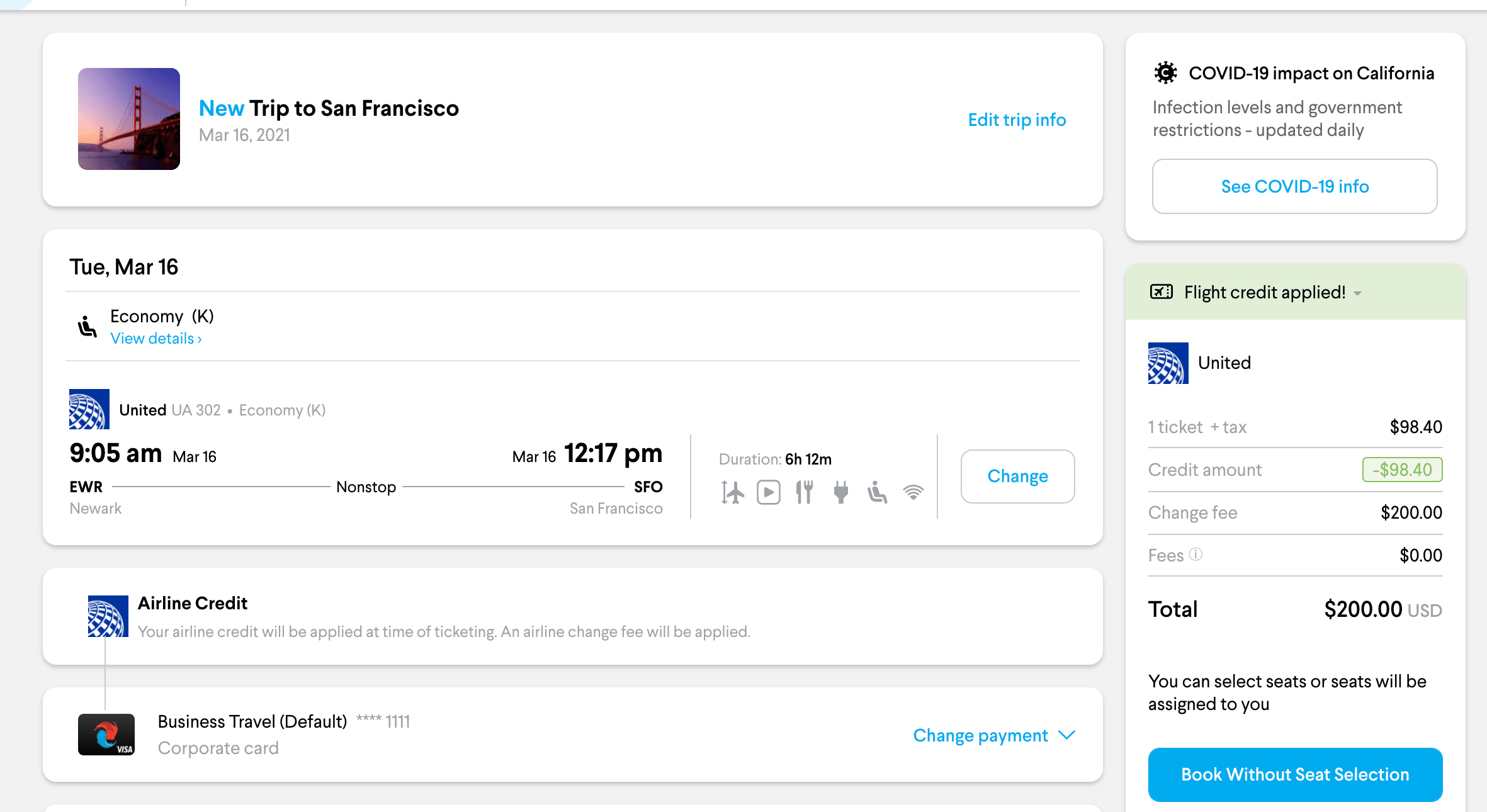Click the Airline Credit heading
The image size is (1487, 812).
click(193, 603)
